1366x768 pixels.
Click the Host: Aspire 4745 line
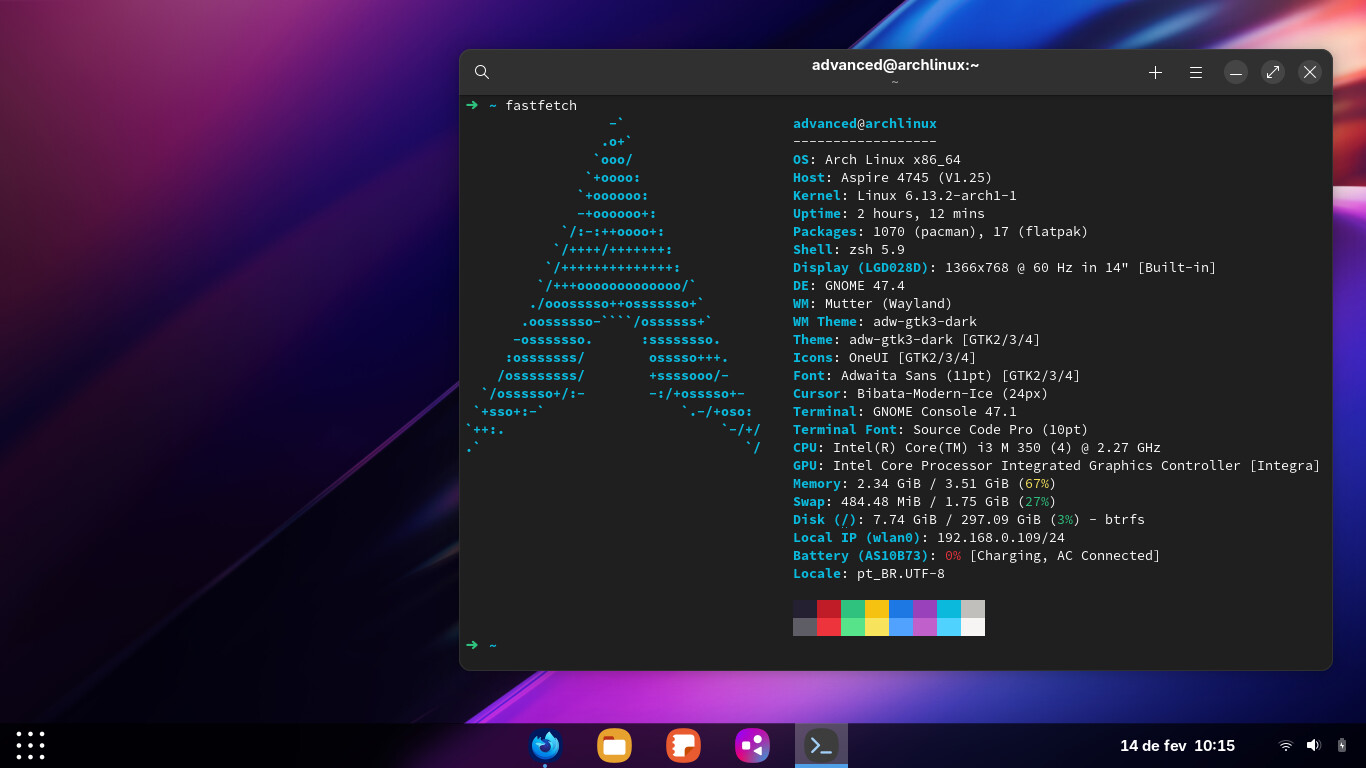[893, 177]
